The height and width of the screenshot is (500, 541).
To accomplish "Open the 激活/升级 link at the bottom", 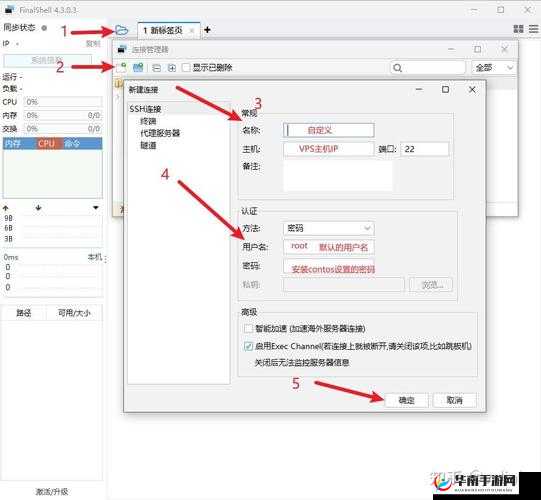I will coord(52,491).
